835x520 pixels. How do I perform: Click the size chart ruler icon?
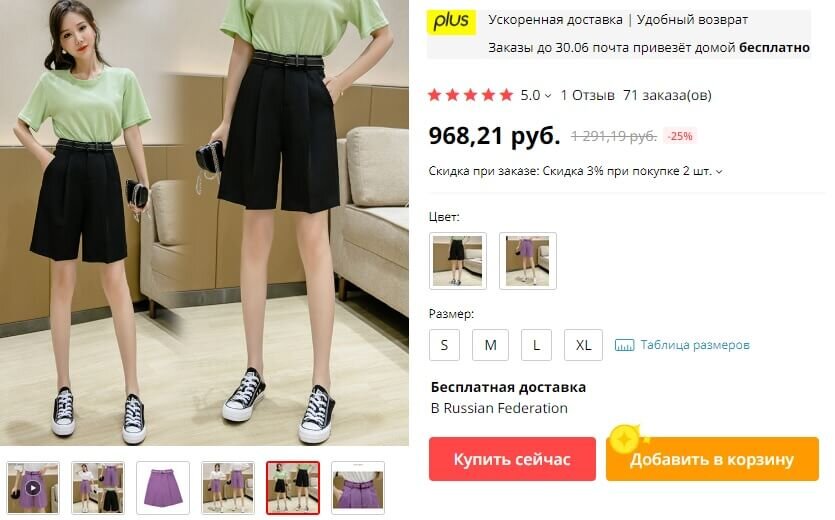click(624, 345)
